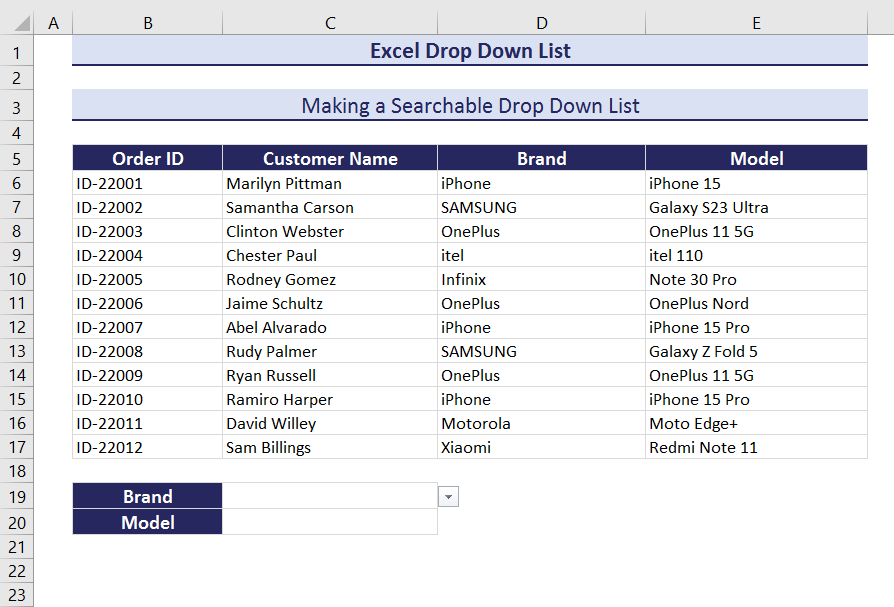Click customer Jaime Schultz

coord(330,303)
